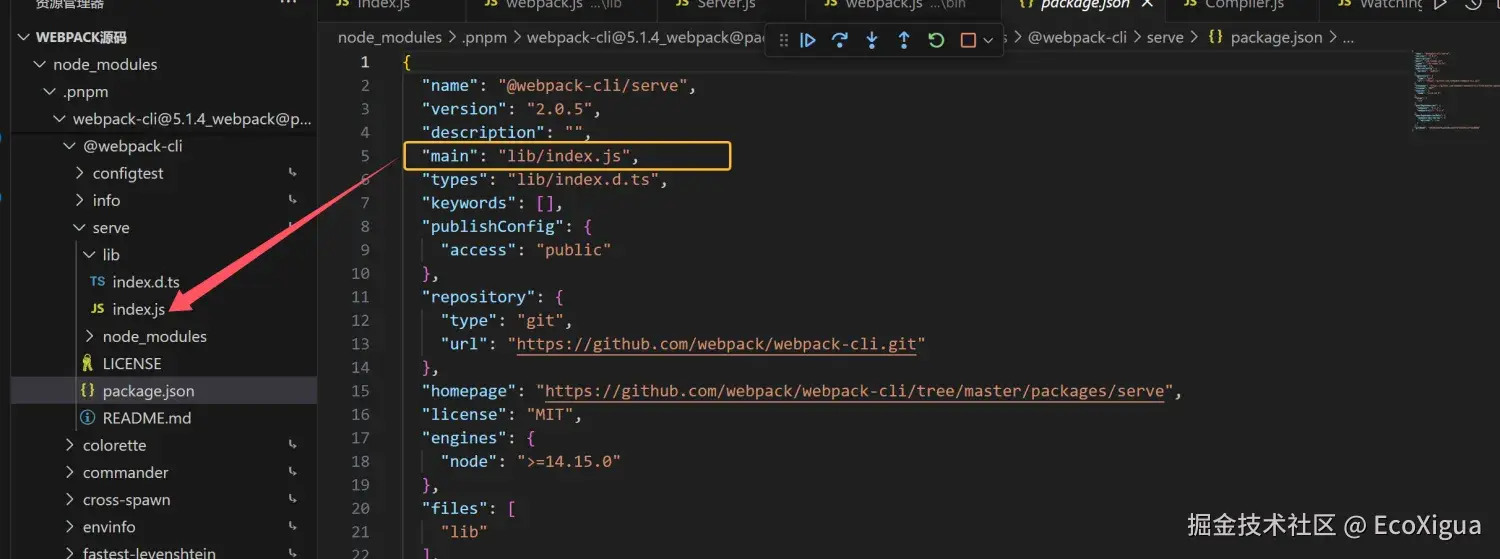1500x559 pixels.
Task: Collapse the WEBPACK源码 root section
Action: click(x=24, y=37)
